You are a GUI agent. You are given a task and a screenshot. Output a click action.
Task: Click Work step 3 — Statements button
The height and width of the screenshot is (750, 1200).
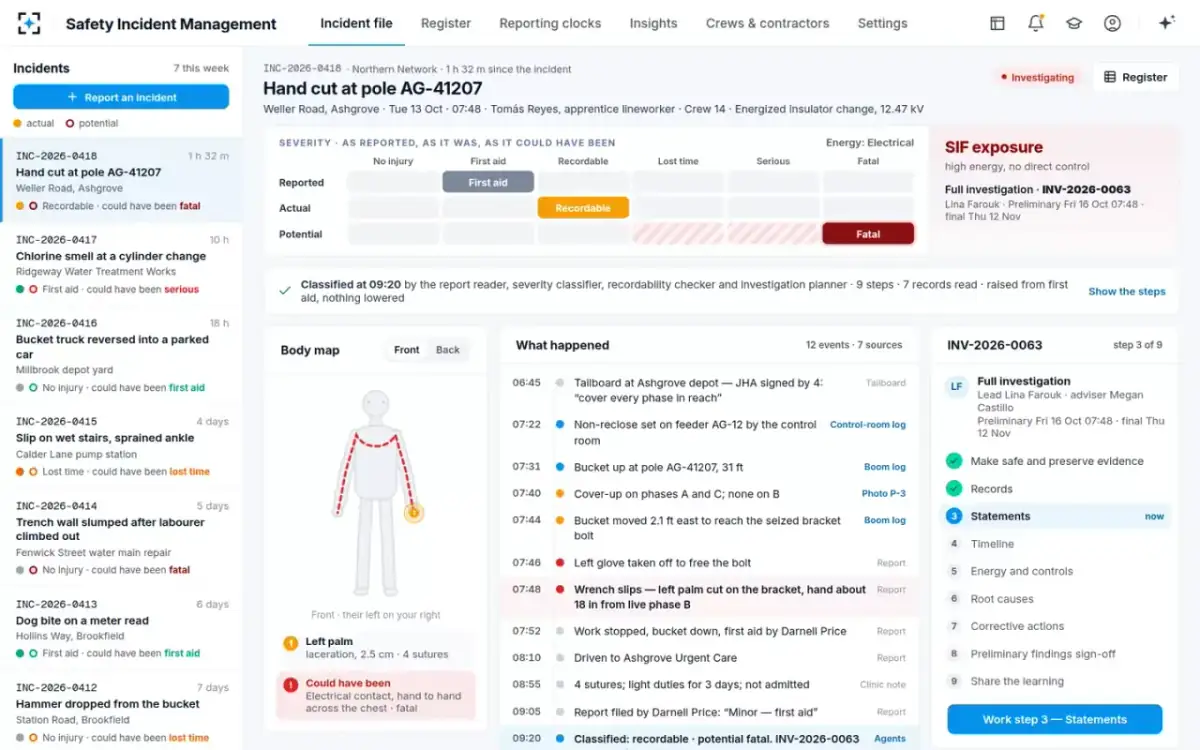click(1054, 719)
